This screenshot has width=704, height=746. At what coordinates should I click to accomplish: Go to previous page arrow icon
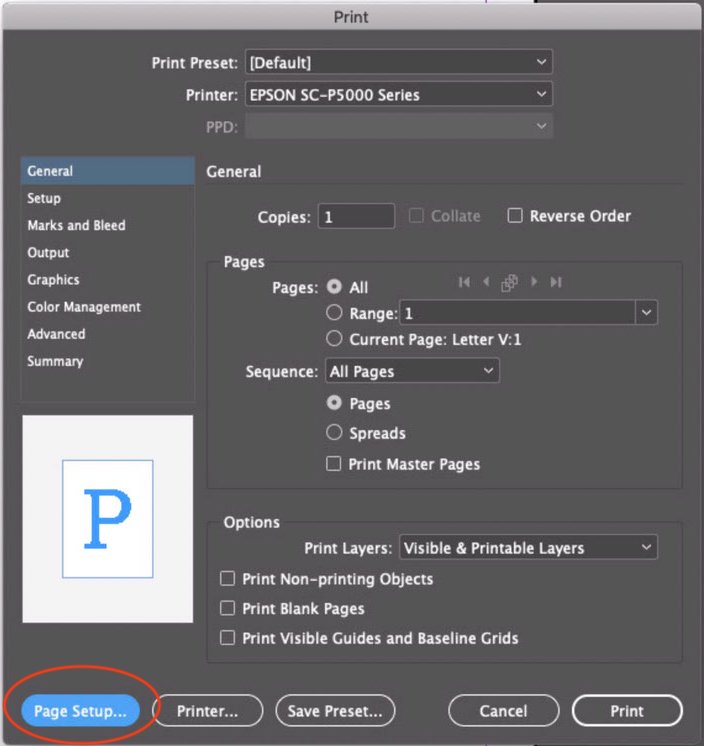click(486, 282)
